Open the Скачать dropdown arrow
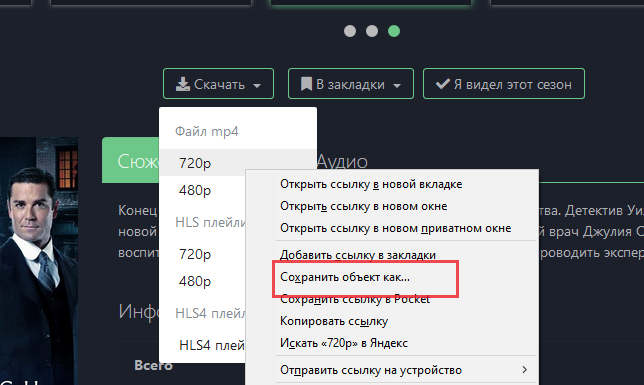 (257, 85)
